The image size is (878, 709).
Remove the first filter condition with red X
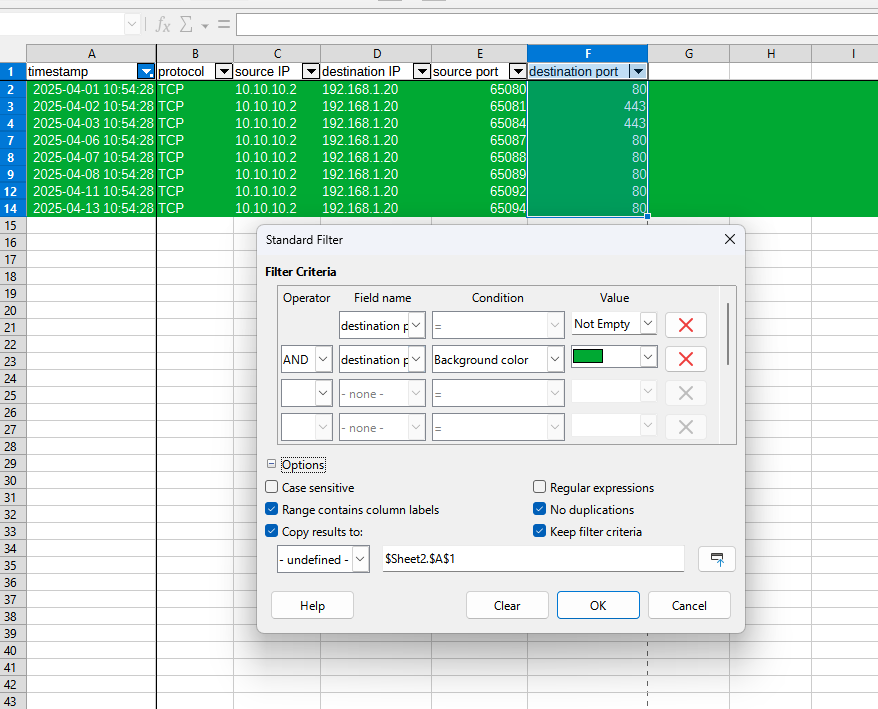[685, 325]
